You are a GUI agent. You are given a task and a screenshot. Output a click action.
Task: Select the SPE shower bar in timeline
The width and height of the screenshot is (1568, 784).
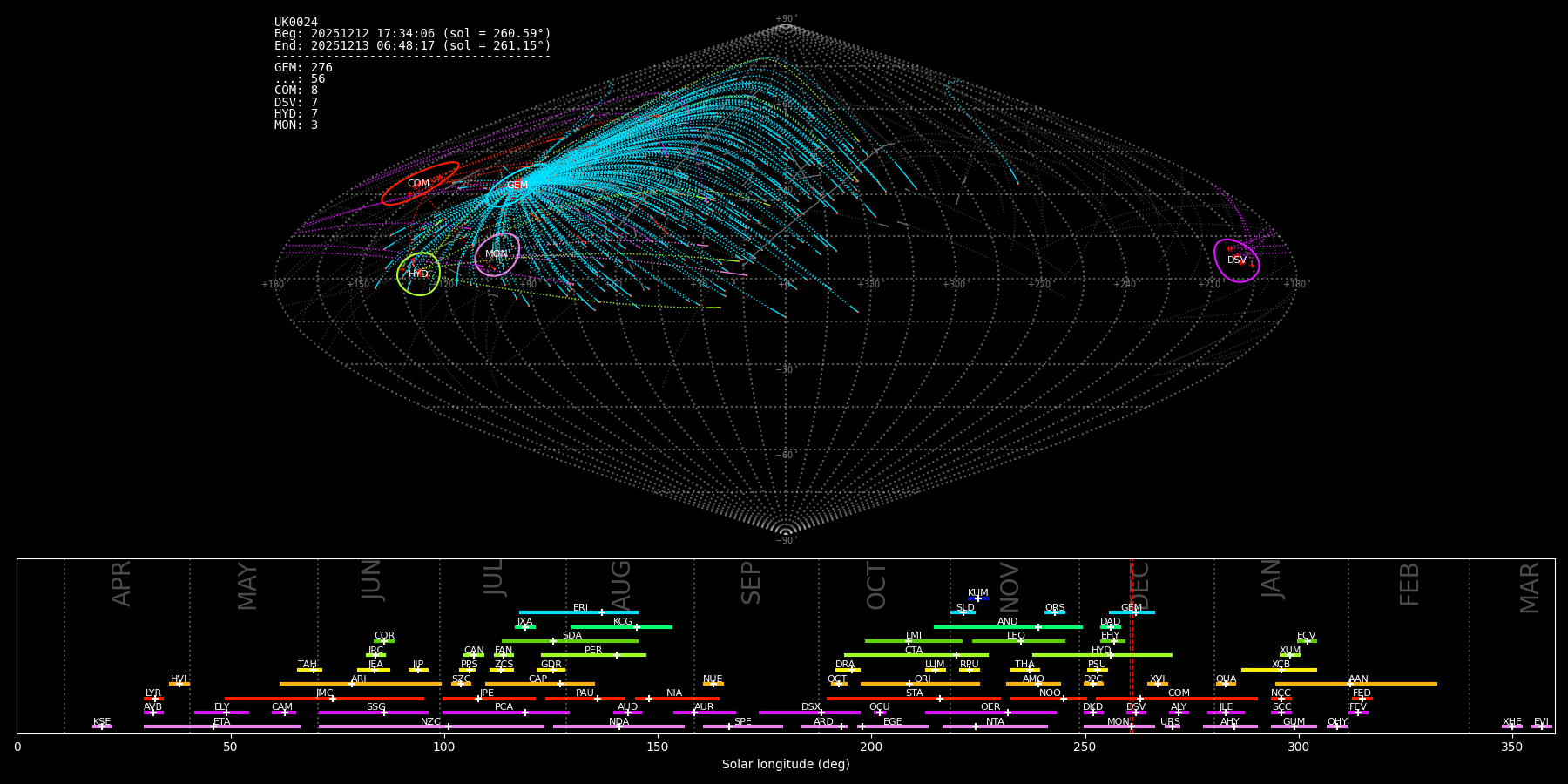click(743, 727)
